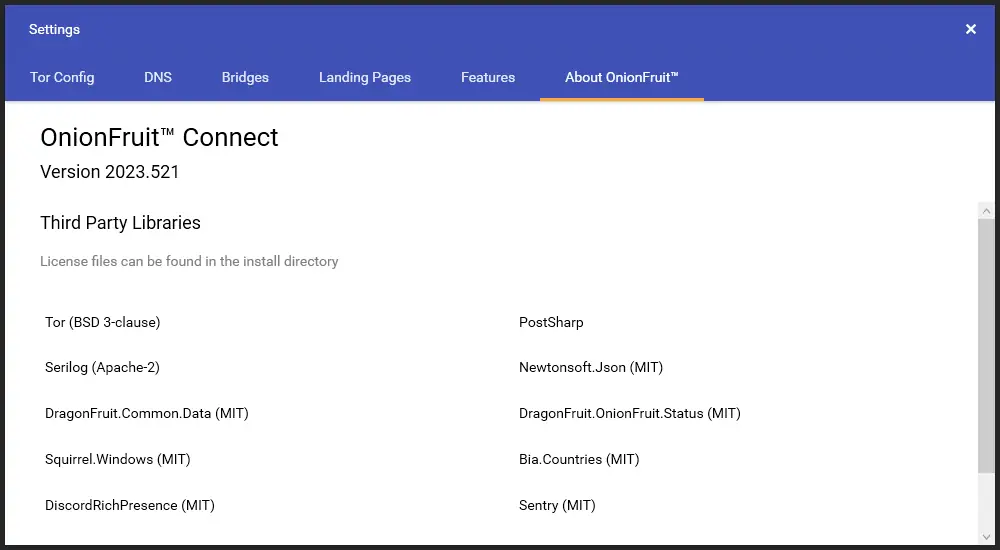Screen dimensions: 1000x550
Task: Switch to the Tor Config tab
Action: click(x=62, y=77)
